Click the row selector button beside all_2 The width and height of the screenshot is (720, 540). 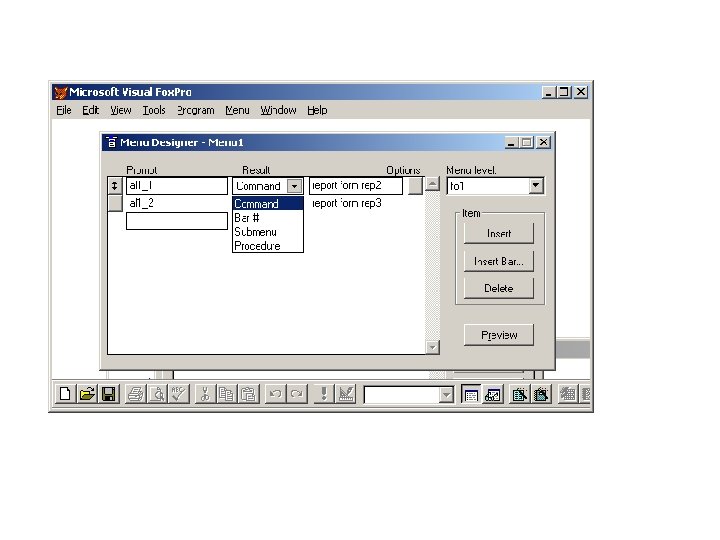(115, 203)
